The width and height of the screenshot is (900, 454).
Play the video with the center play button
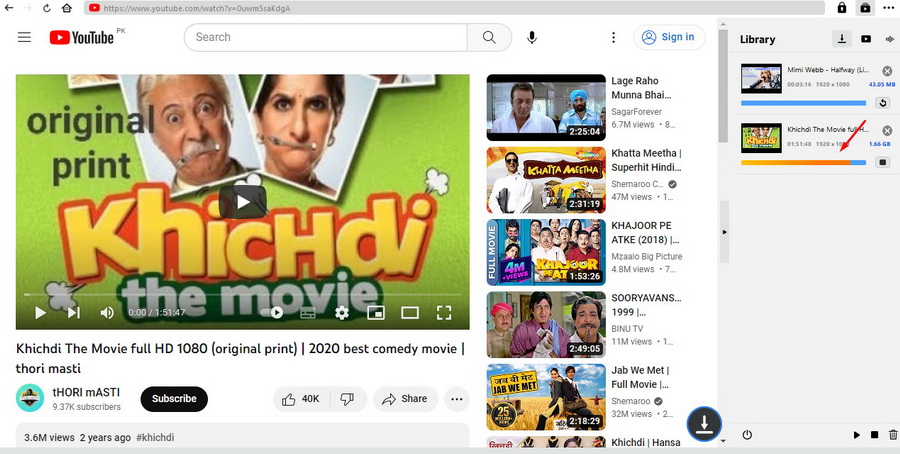click(242, 202)
